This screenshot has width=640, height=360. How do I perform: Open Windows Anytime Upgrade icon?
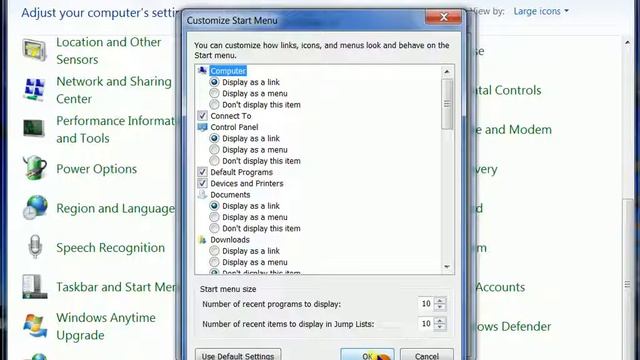(35, 326)
